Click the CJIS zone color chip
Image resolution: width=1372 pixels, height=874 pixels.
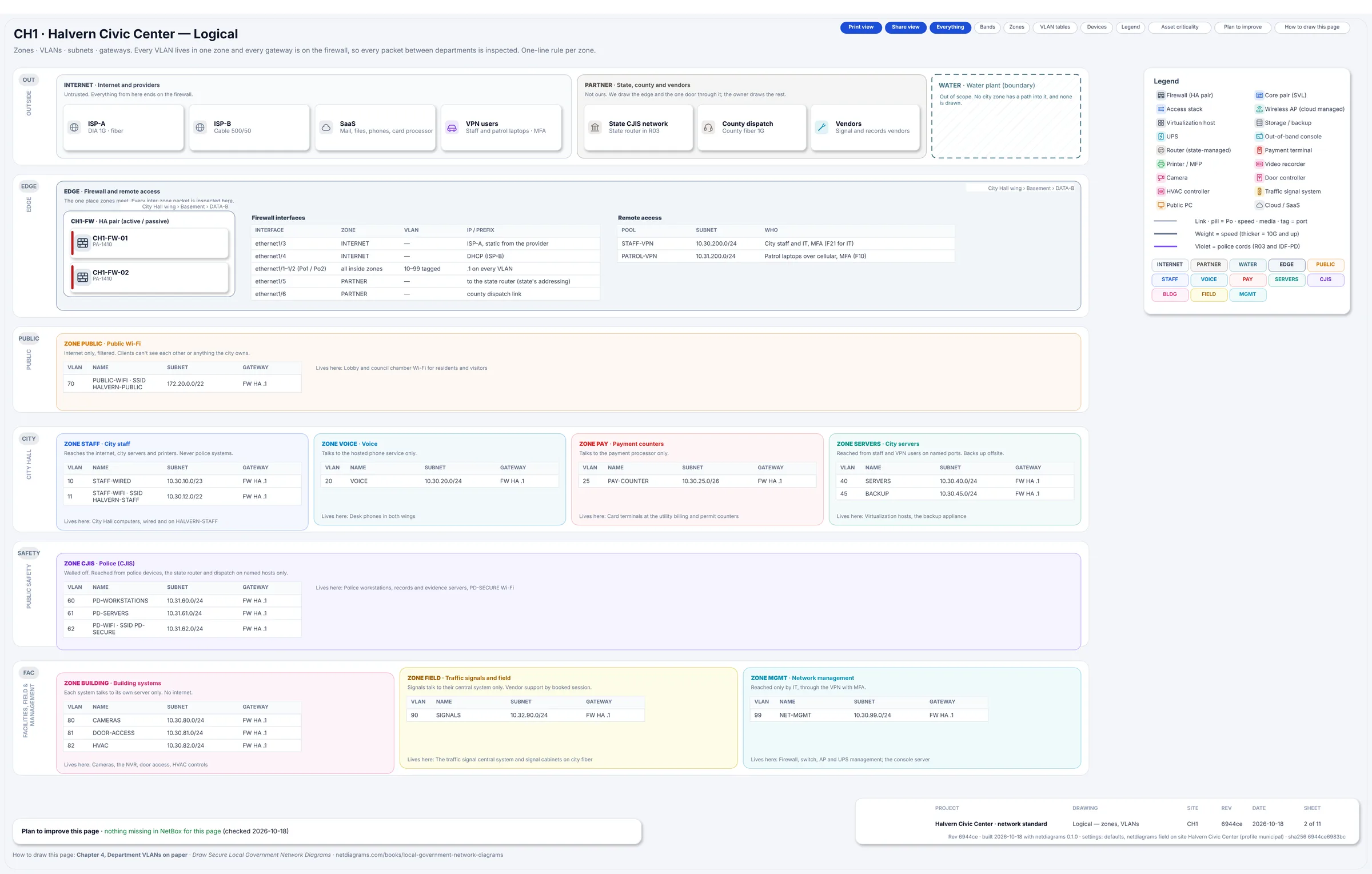1325,280
